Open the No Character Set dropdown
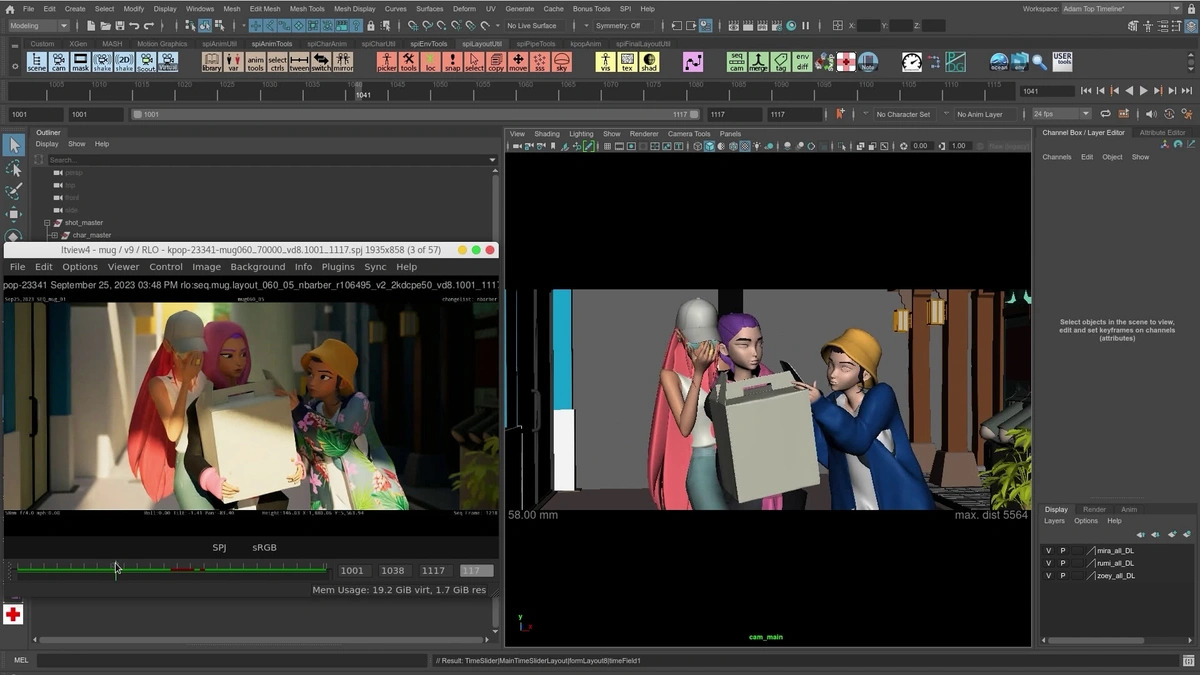 tap(905, 113)
